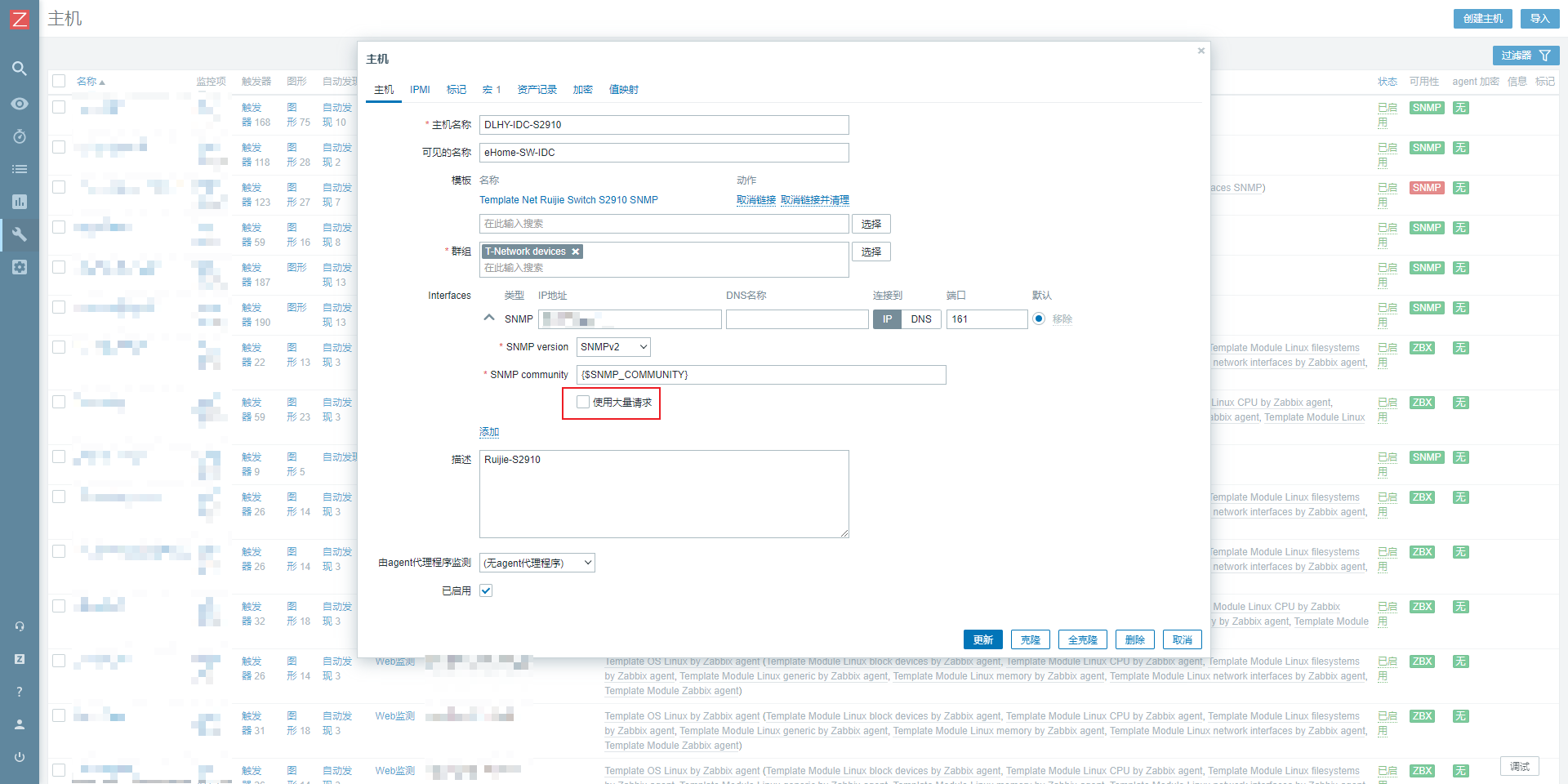Screen dimensions: 1568x784
Task: Click the 主机名称 input field
Action: point(664,125)
